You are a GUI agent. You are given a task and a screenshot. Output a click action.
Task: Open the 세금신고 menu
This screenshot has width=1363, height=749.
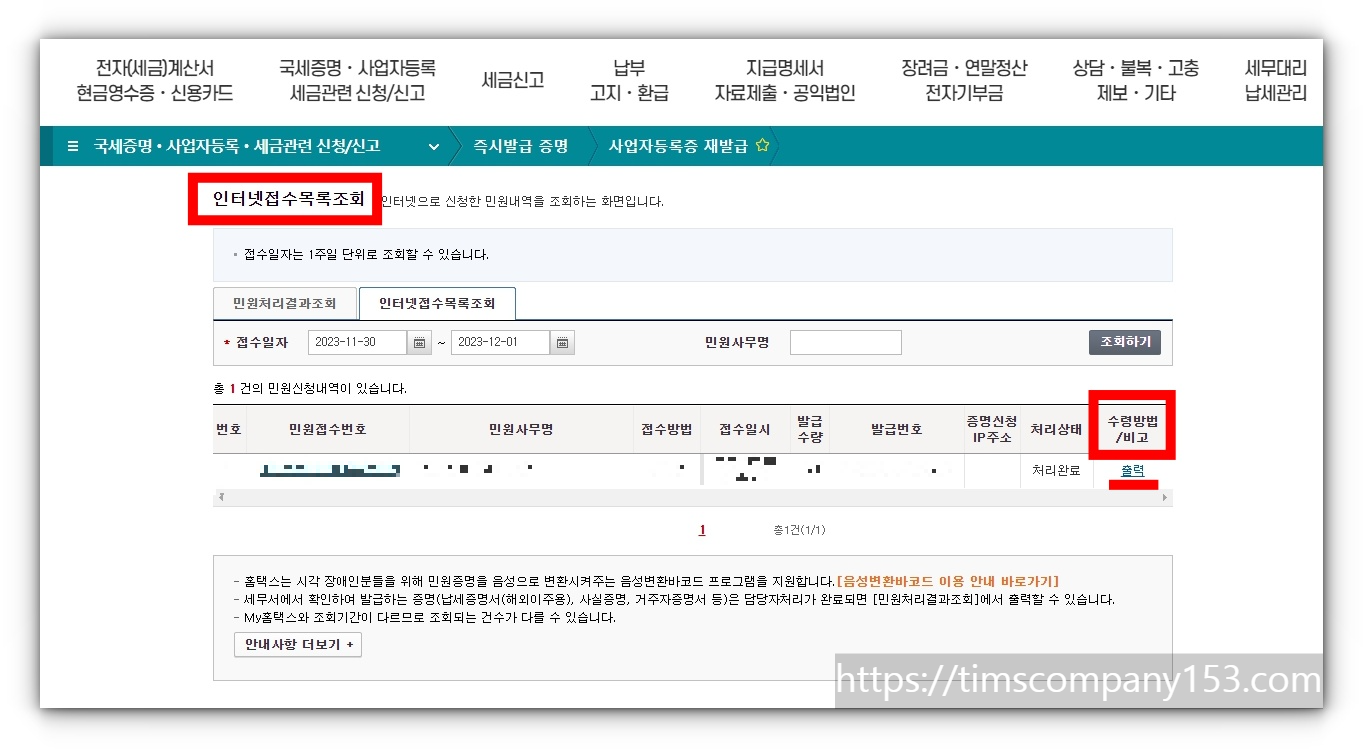pos(512,80)
